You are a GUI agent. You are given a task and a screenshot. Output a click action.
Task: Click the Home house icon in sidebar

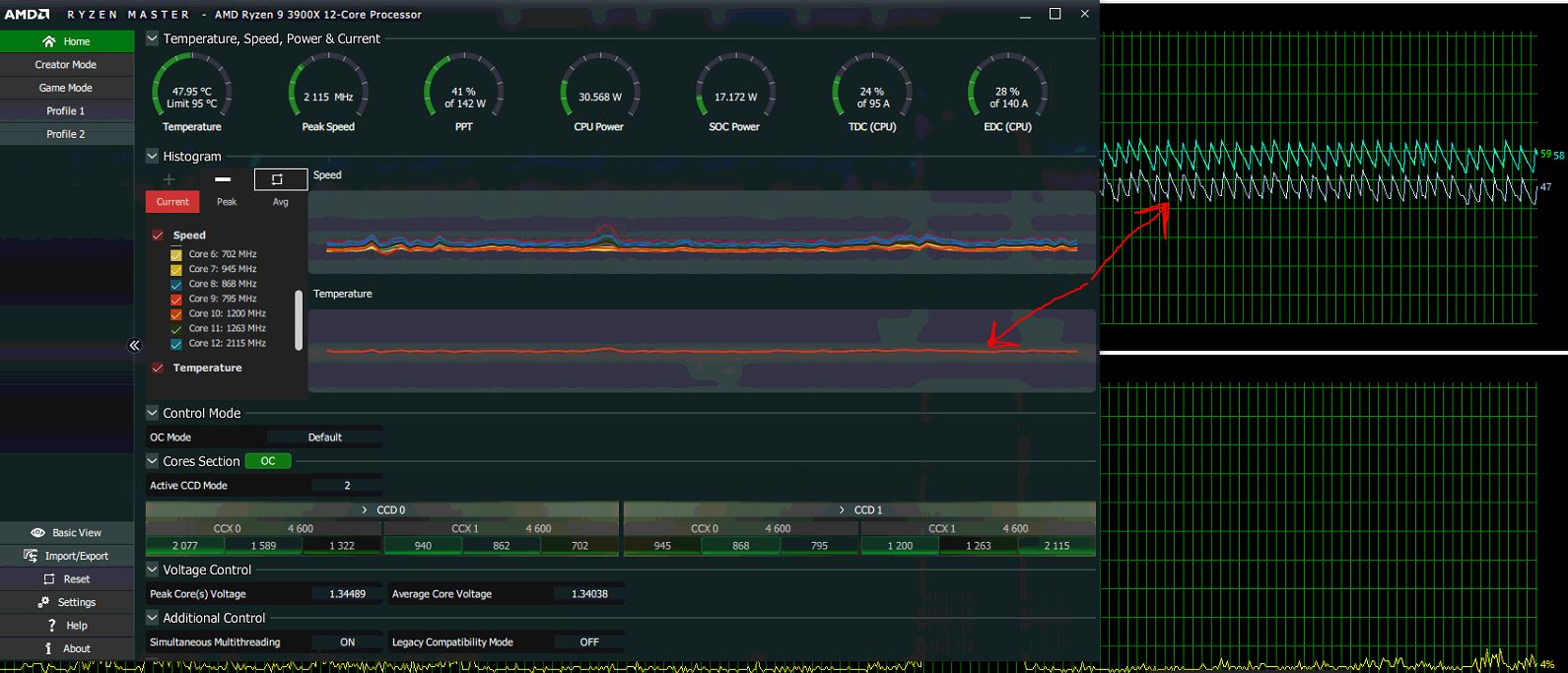coord(48,41)
